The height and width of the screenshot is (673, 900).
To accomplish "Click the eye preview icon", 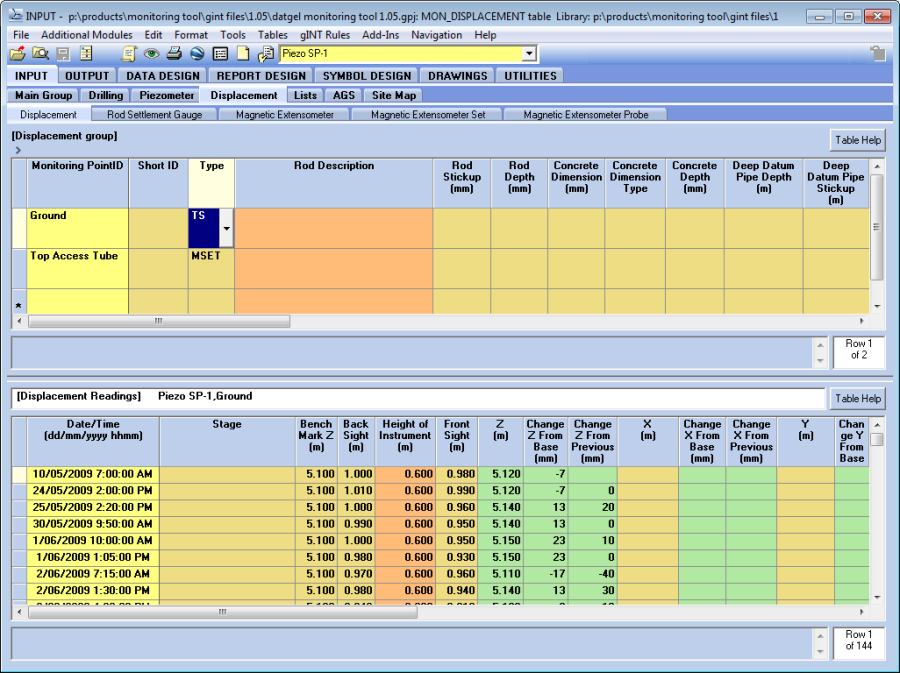I will (x=151, y=54).
